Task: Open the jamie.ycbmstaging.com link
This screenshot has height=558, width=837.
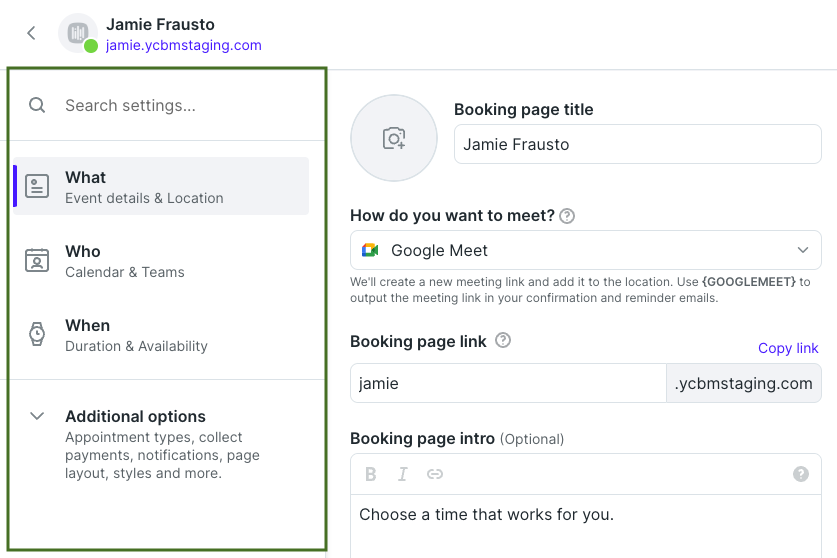Action: (x=184, y=45)
